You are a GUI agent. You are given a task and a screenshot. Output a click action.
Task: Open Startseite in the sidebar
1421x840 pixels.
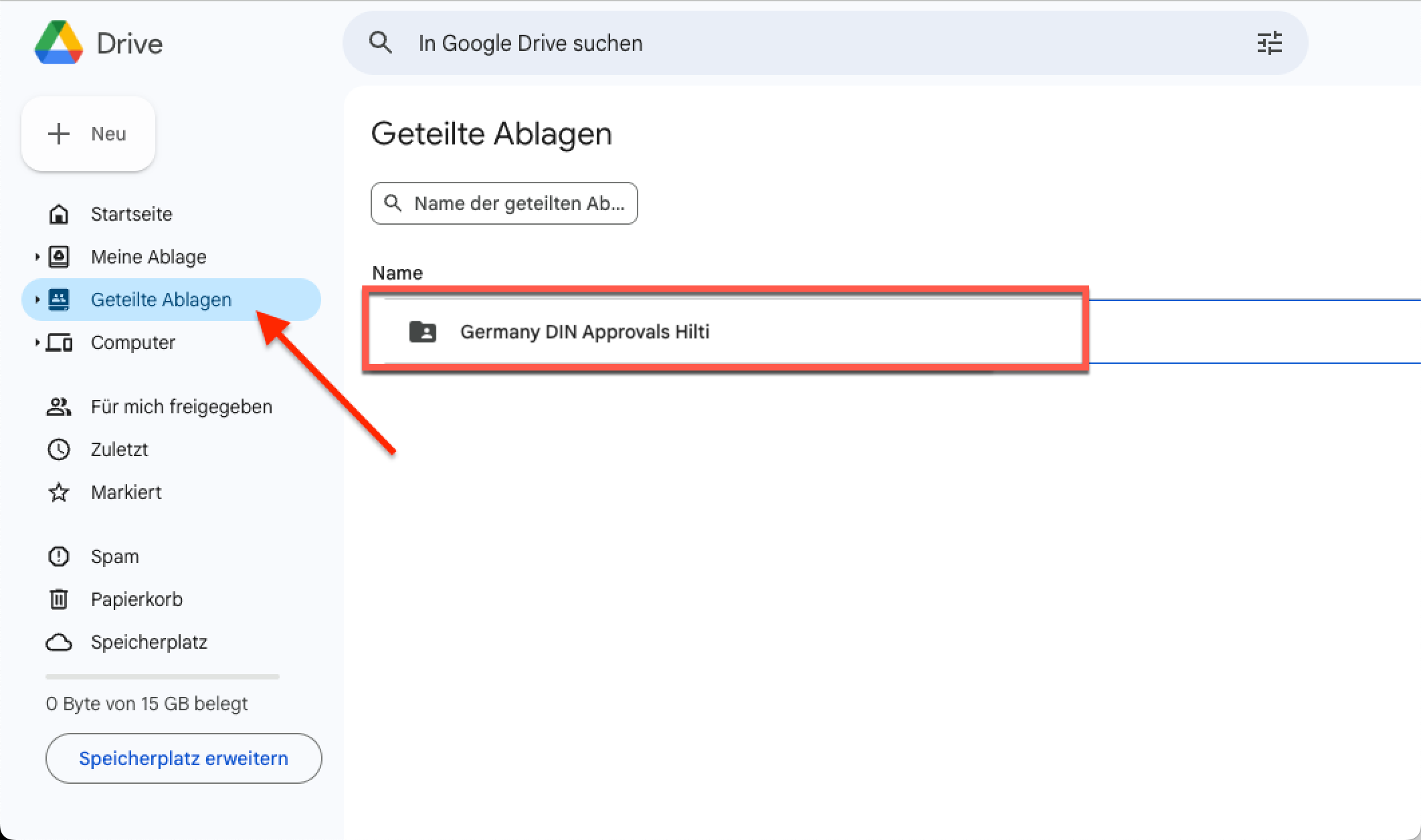(171, 214)
